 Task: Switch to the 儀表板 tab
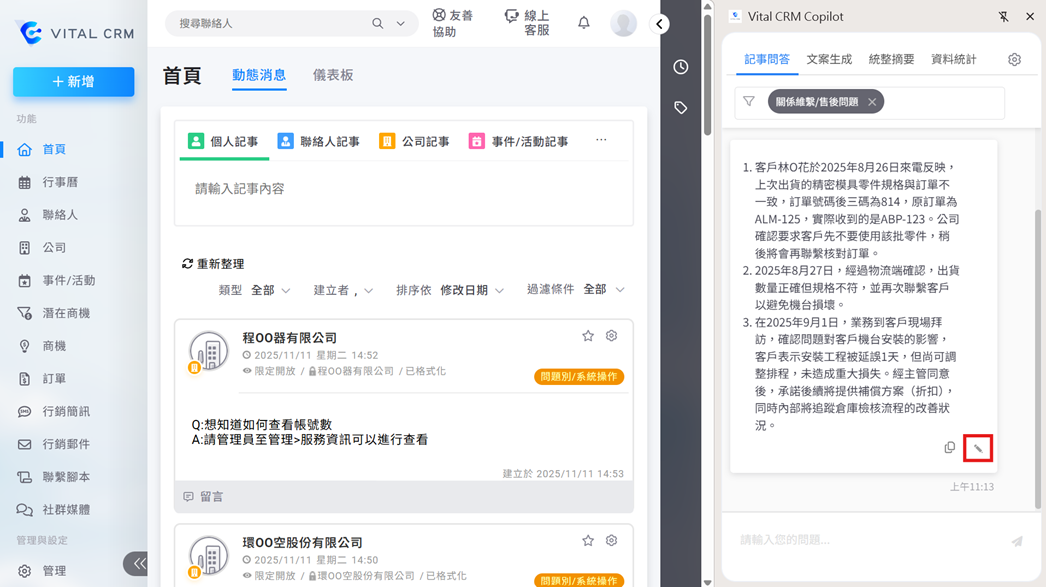tap(333, 75)
